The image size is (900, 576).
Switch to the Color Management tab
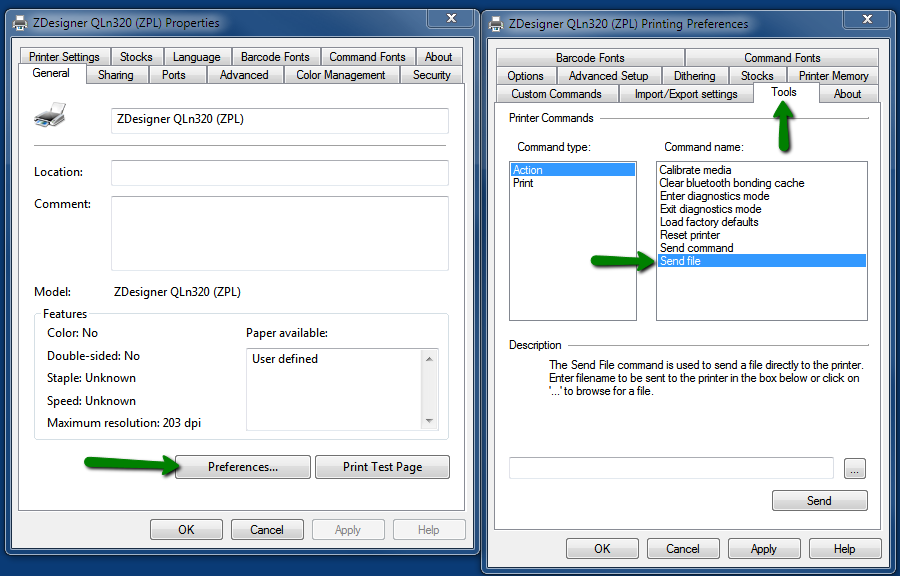point(341,73)
